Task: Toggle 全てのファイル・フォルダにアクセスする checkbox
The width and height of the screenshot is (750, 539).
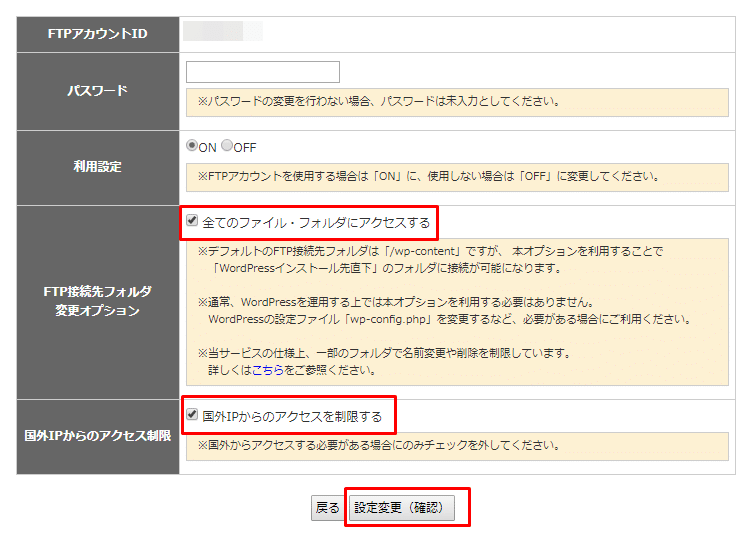Action: 192,220
